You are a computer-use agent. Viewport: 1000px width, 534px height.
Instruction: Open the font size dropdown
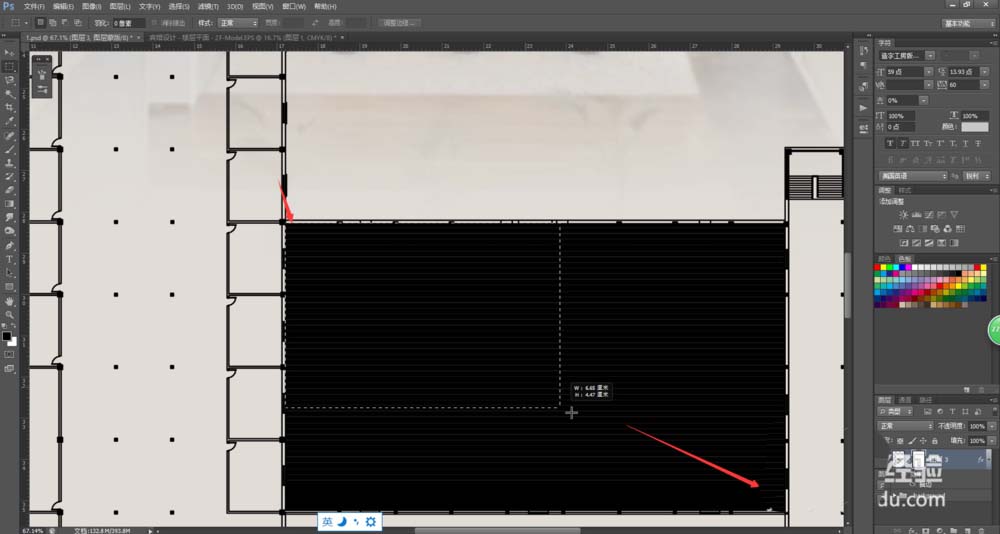coord(929,71)
